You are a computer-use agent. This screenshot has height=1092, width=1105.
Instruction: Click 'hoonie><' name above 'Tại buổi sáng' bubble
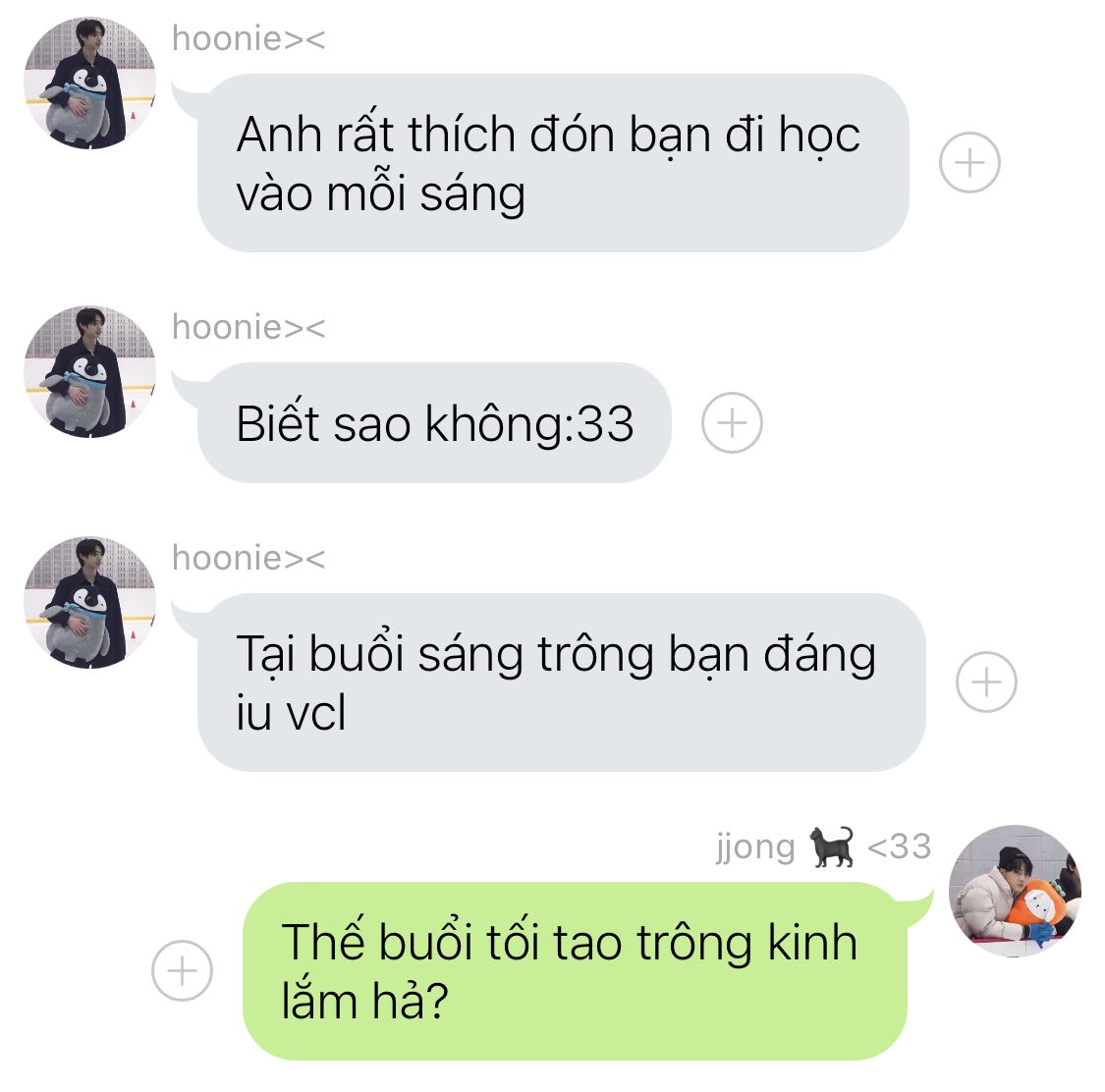coord(249,558)
